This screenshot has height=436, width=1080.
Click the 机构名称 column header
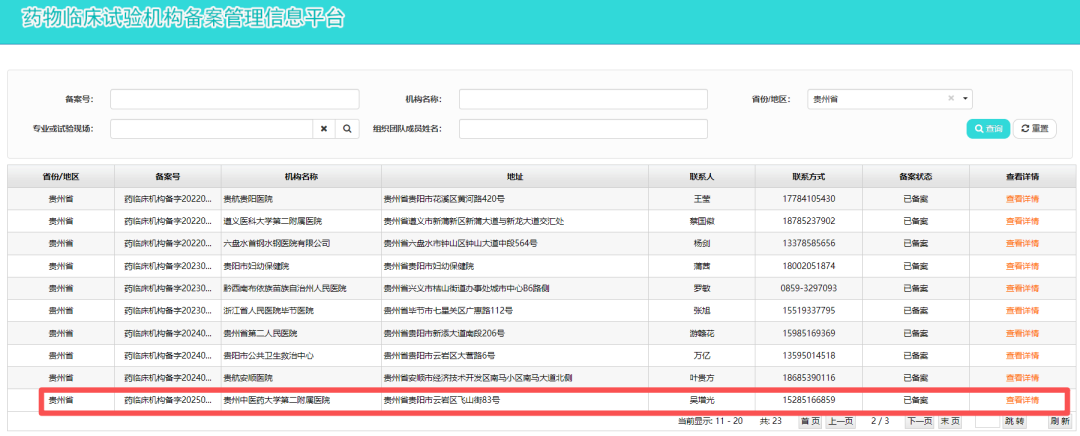(x=301, y=176)
